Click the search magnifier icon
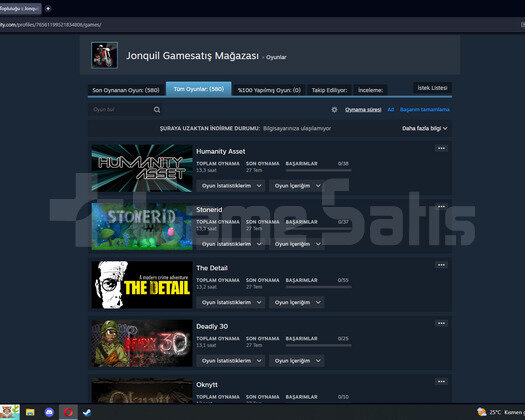 coord(157,110)
